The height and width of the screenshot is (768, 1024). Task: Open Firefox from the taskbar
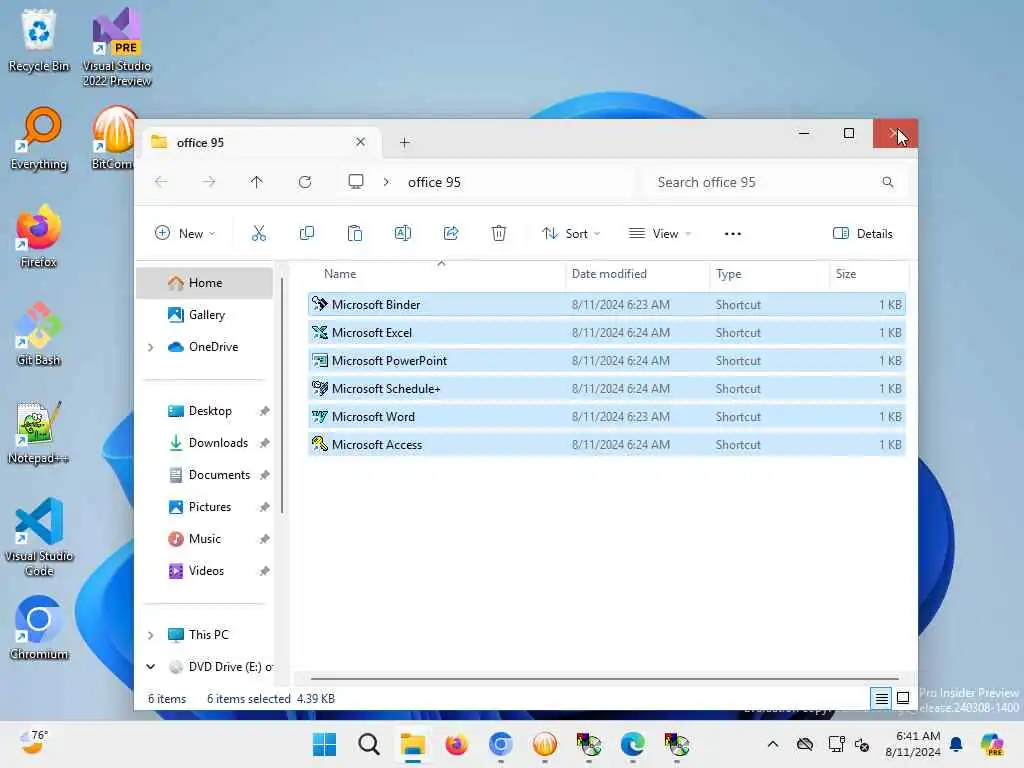point(456,744)
